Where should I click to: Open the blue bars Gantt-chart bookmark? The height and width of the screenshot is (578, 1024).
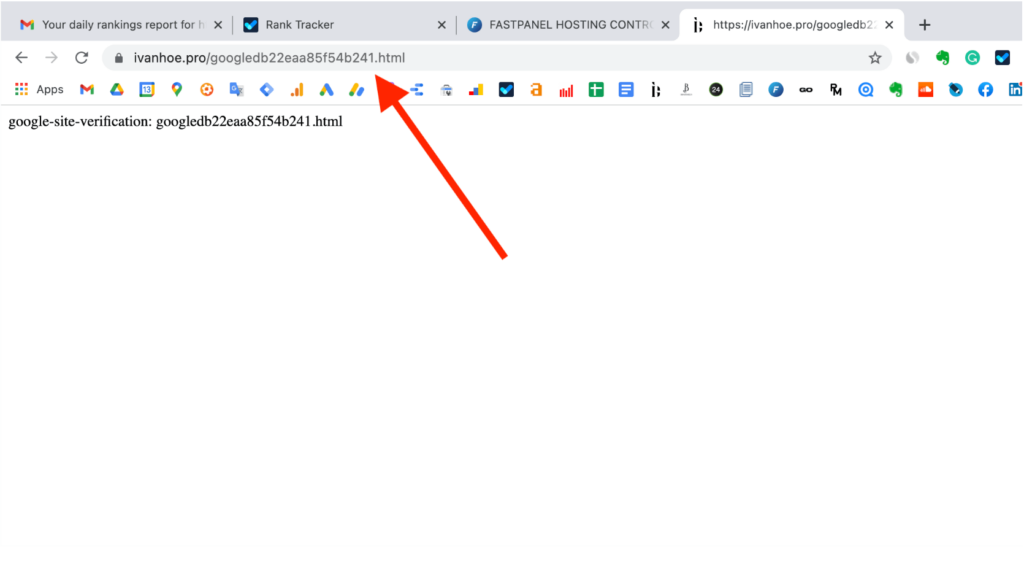click(x=417, y=89)
